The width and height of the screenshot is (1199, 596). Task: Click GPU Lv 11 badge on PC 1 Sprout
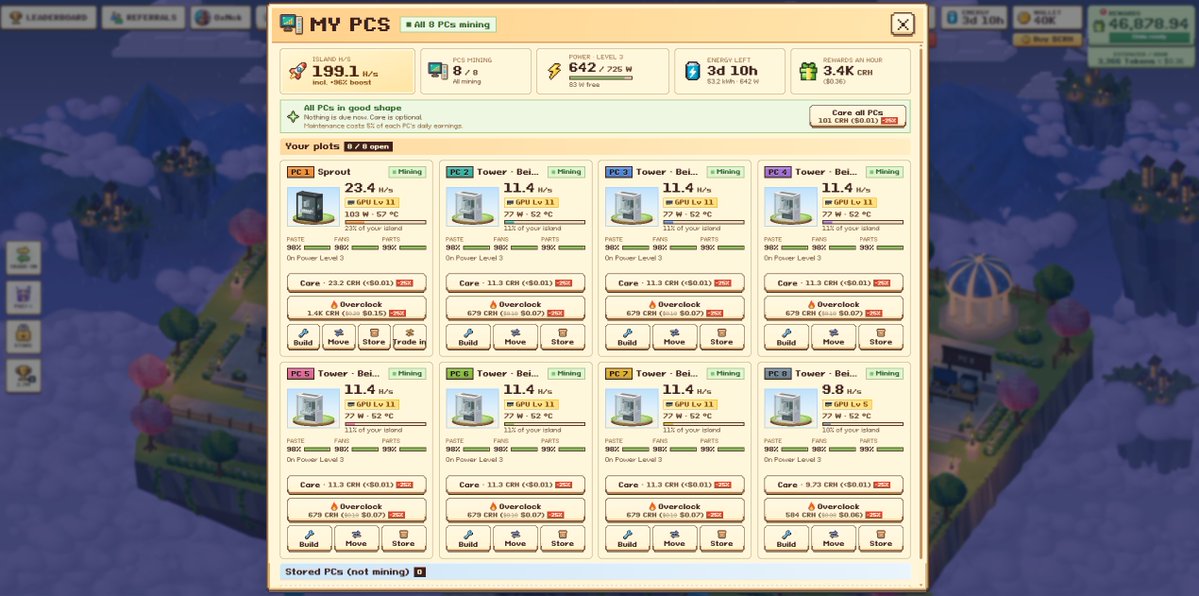(x=372, y=202)
